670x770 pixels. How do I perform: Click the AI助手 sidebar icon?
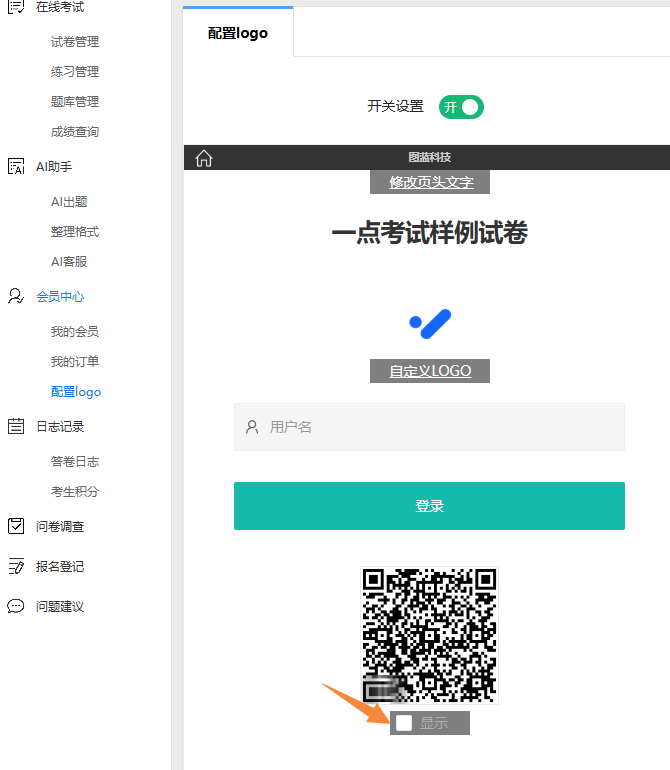click(x=16, y=166)
